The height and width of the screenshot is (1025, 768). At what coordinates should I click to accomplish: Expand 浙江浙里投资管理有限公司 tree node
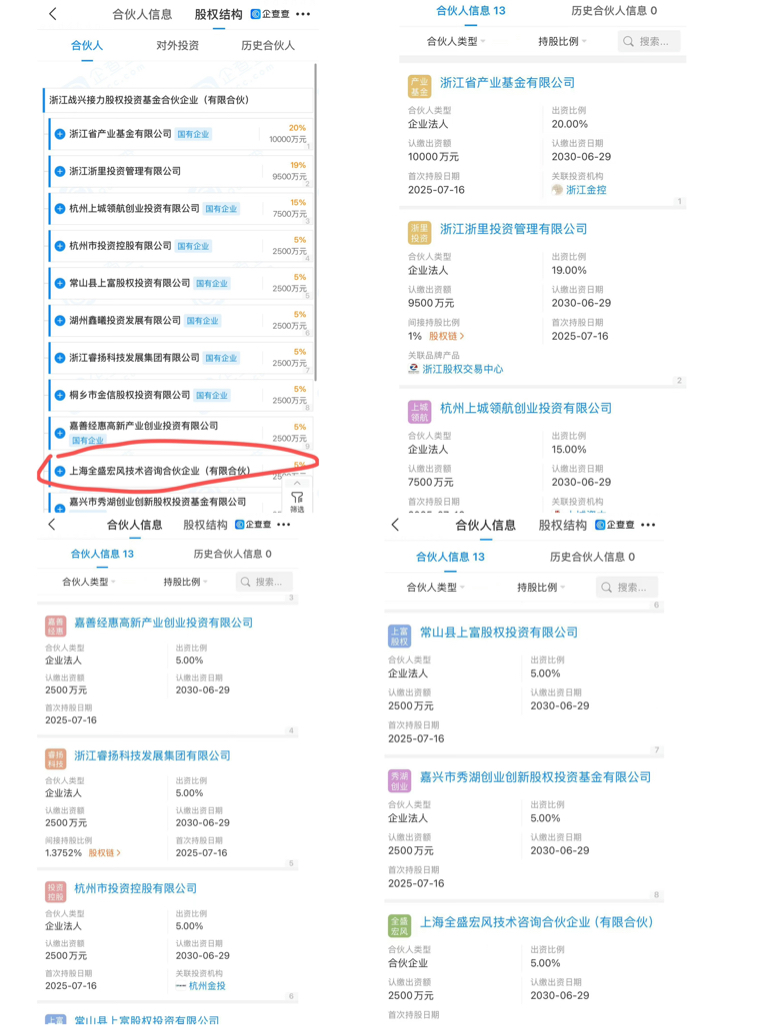(59, 171)
